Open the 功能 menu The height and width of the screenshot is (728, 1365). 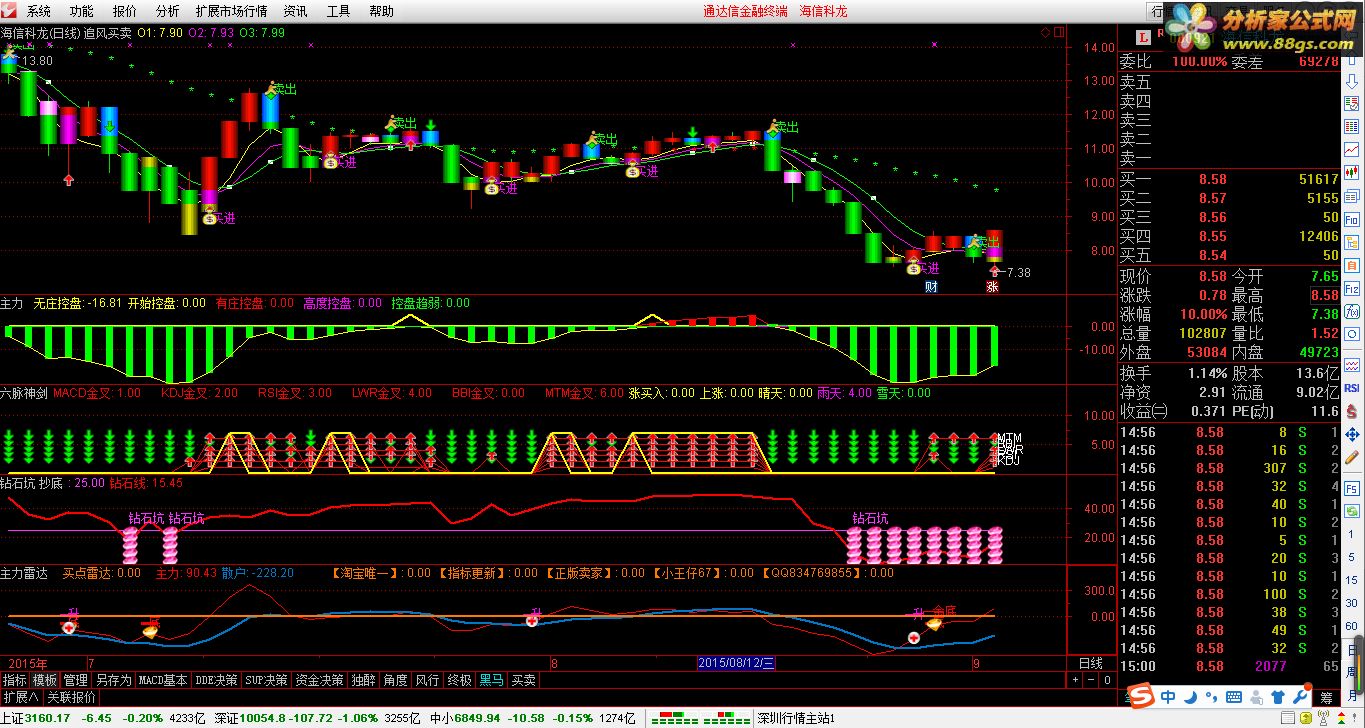[x=81, y=11]
